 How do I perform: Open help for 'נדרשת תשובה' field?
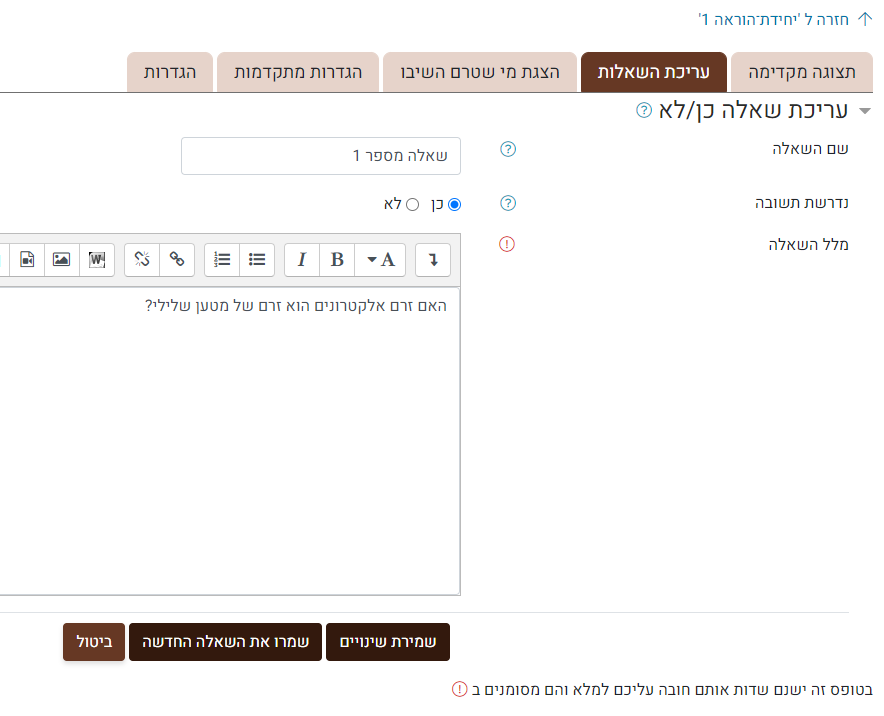pyautogui.click(x=507, y=204)
